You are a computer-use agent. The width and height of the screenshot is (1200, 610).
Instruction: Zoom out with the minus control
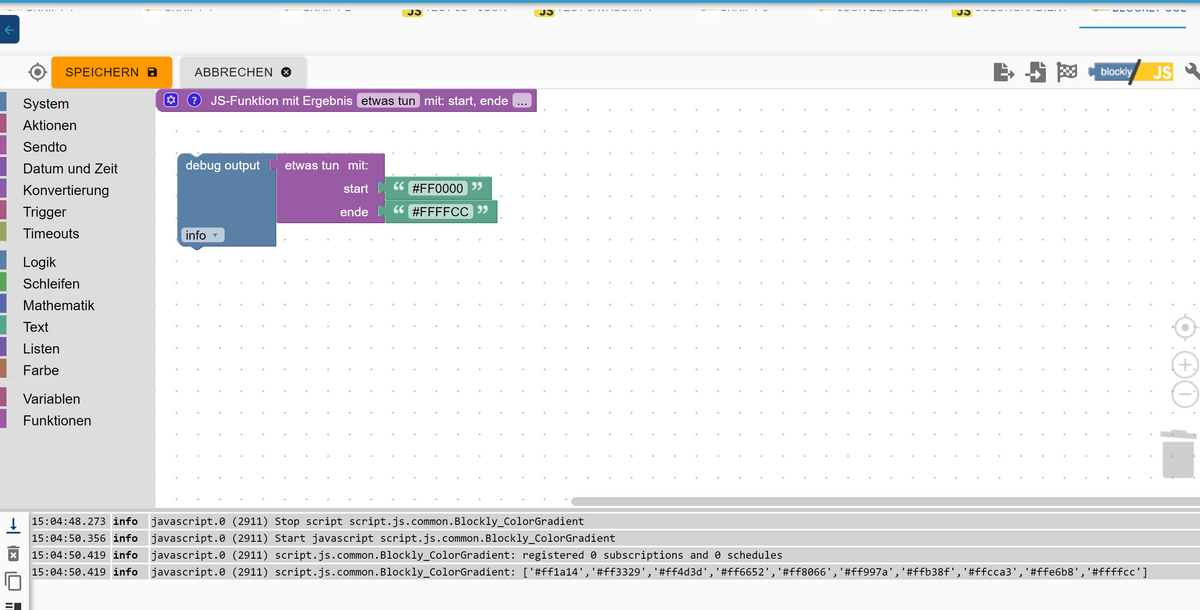1185,395
